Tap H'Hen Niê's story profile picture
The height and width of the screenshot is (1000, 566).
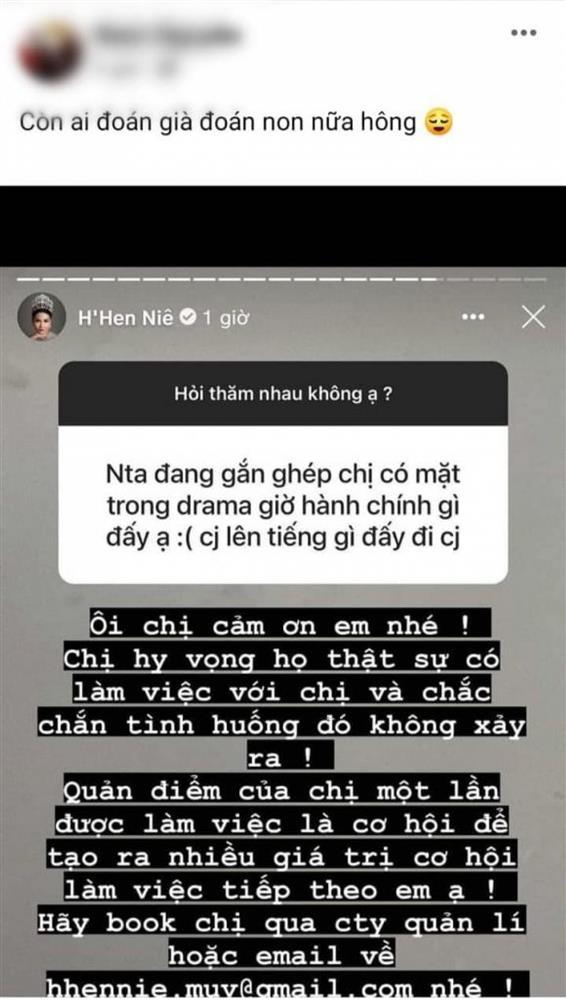(x=41, y=317)
